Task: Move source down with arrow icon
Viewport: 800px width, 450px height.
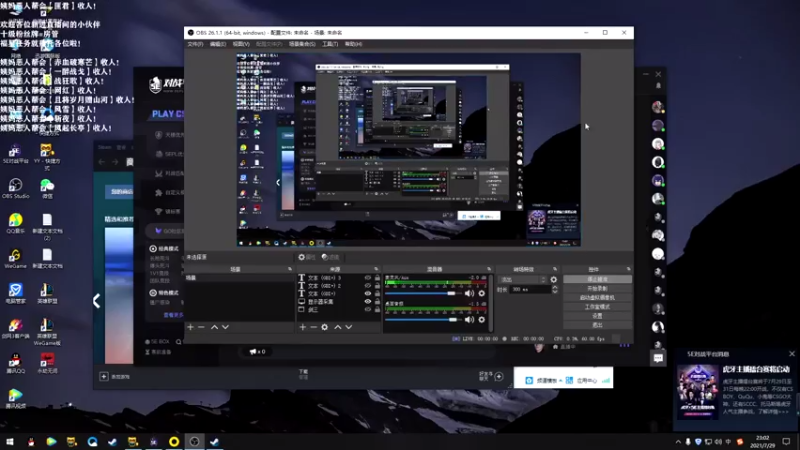Action: 348,327
